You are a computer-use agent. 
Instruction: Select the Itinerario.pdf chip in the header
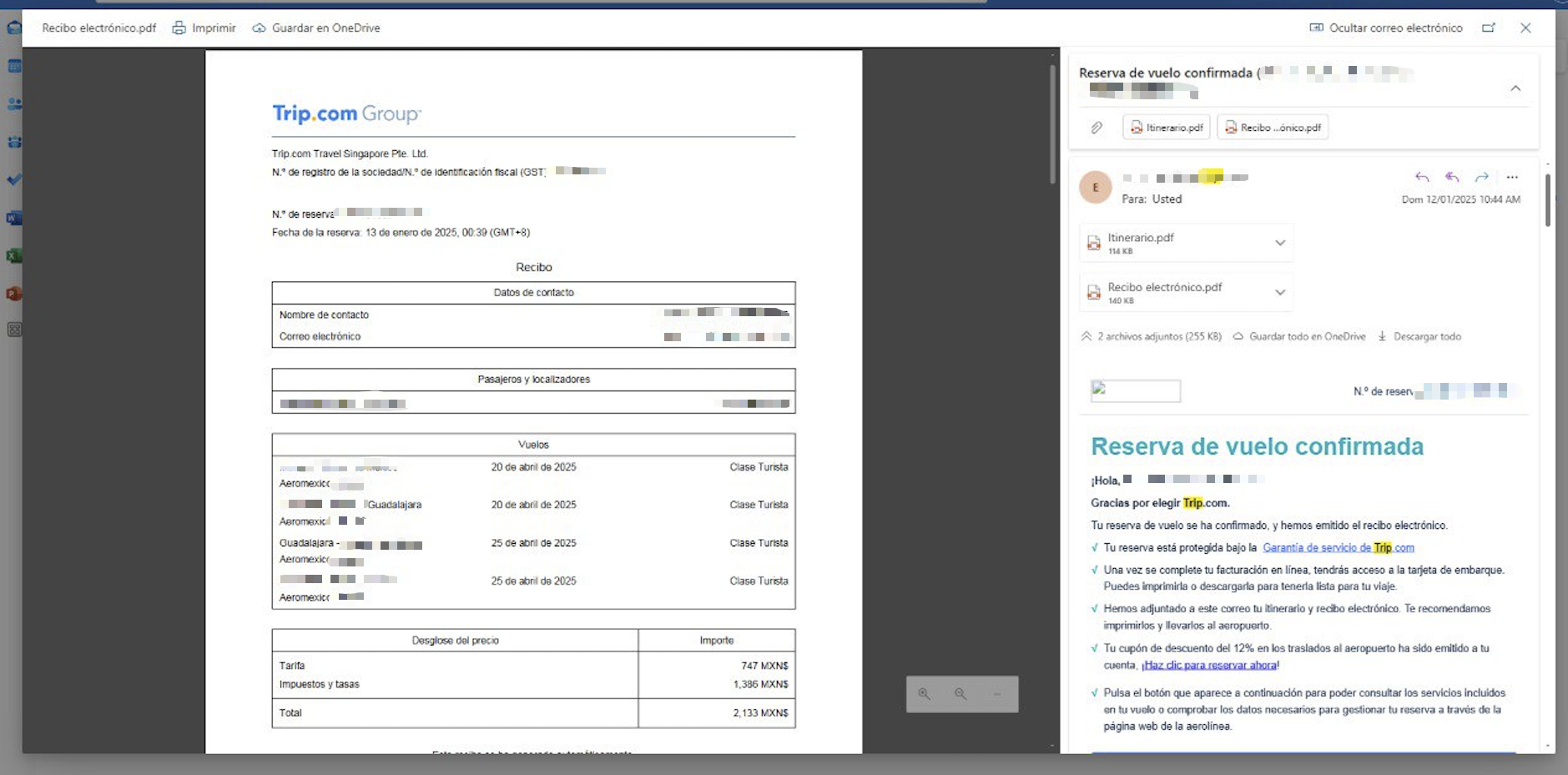[x=1167, y=128]
